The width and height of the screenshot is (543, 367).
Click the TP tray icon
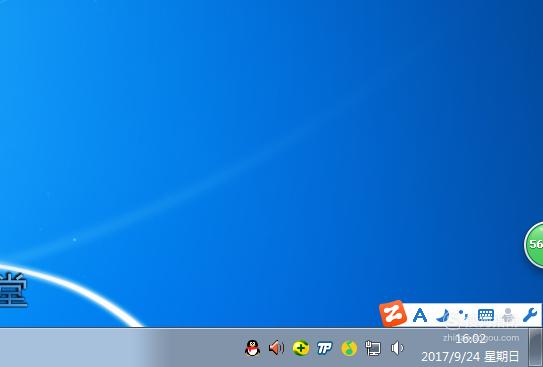click(x=324, y=348)
